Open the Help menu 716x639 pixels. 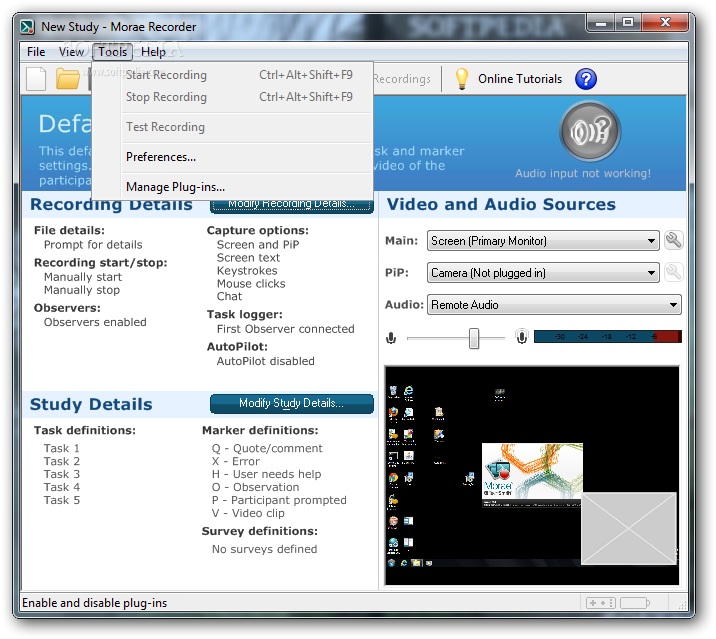pos(153,52)
